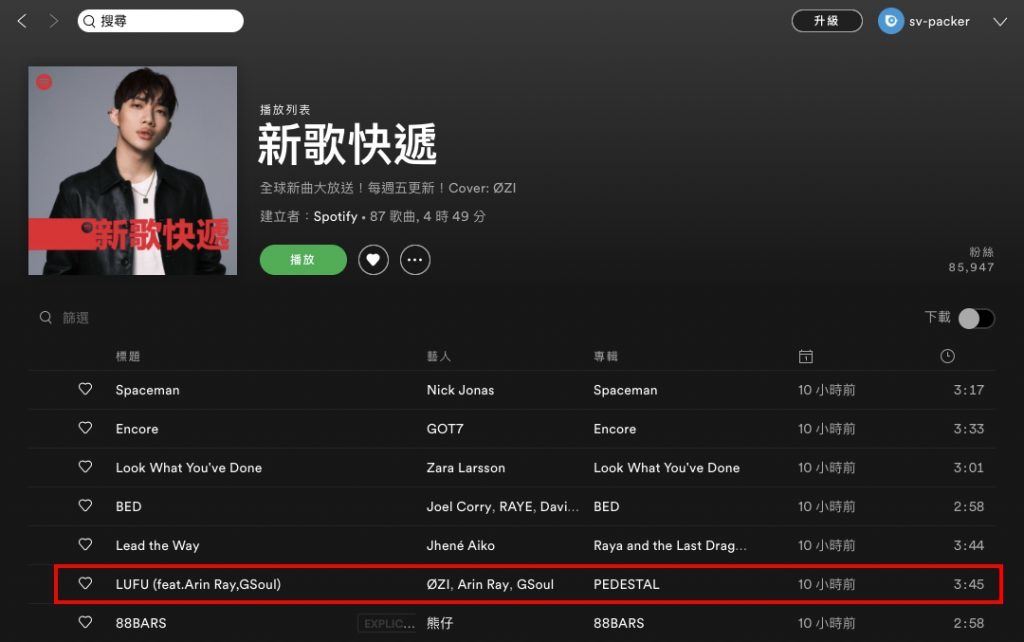The image size is (1024, 642).
Task: Click the 搜尋 search field
Action: (x=161, y=21)
